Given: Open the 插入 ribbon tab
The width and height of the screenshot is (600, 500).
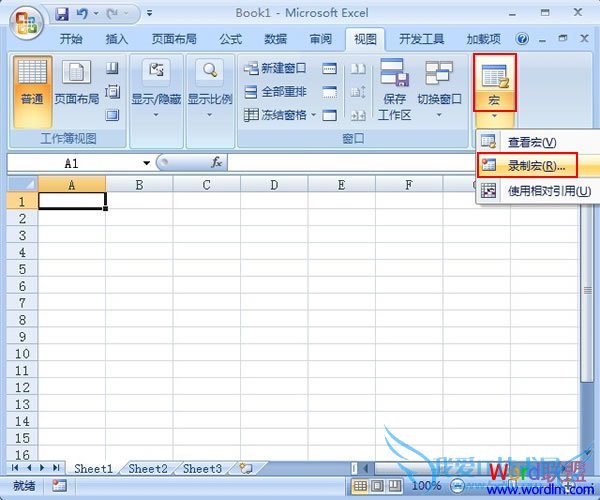Looking at the screenshot, I should tap(116, 39).
